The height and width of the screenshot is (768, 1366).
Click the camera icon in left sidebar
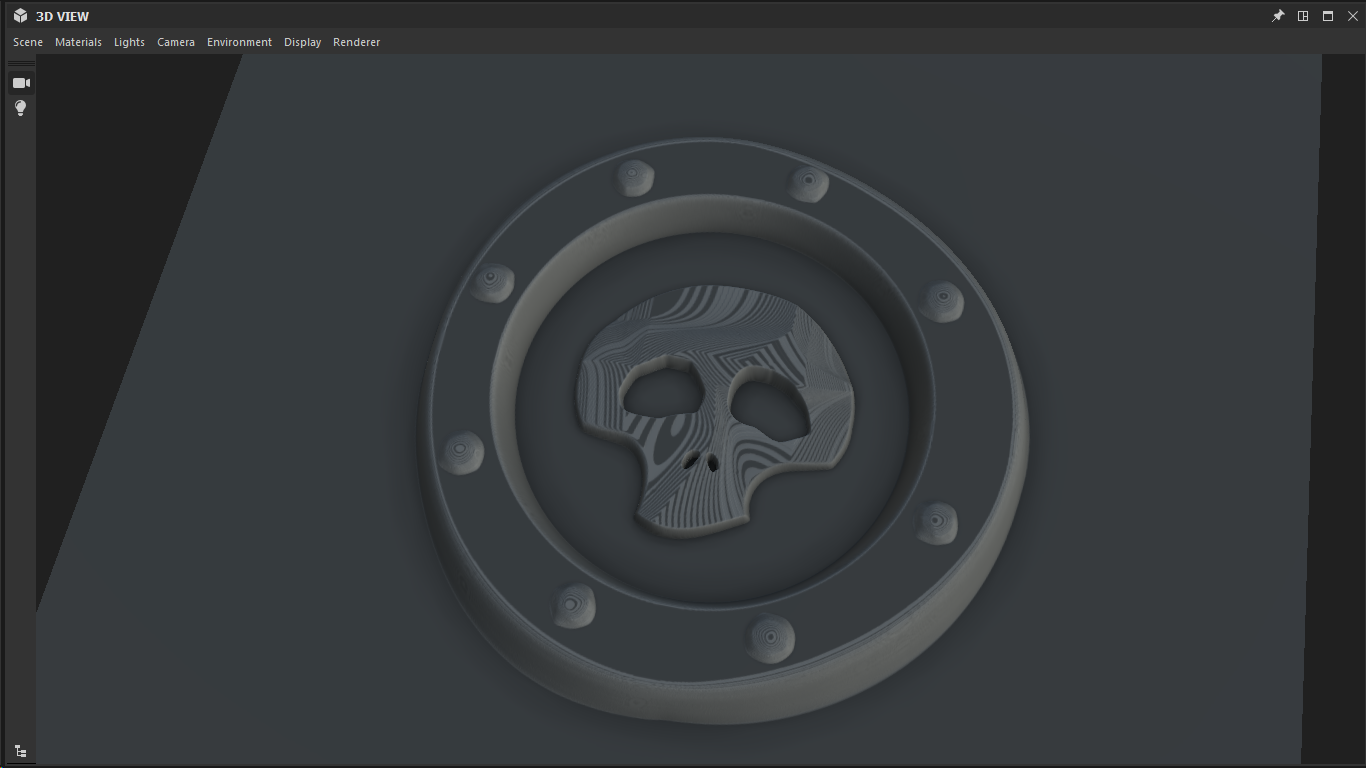click(21, 83)
